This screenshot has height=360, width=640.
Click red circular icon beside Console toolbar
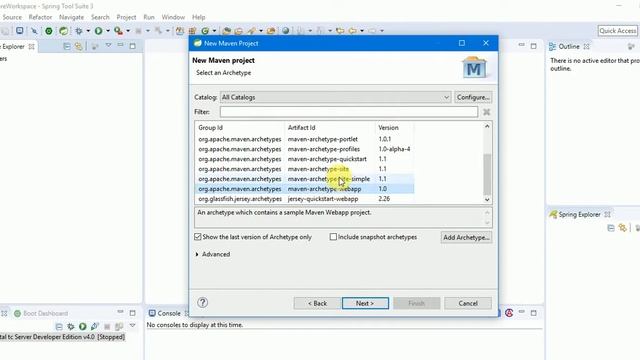click(x=509, y=313)
